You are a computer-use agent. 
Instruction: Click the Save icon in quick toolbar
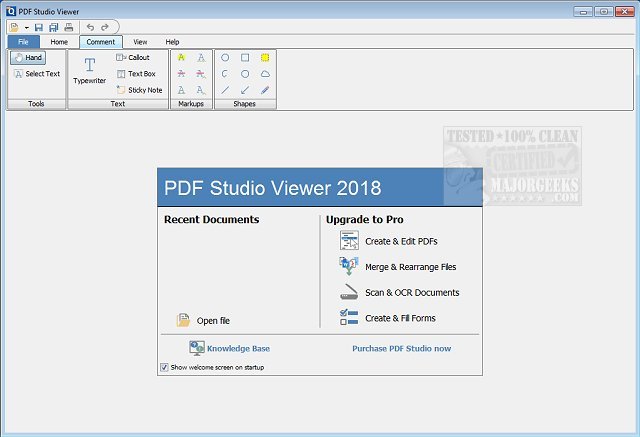39,27
